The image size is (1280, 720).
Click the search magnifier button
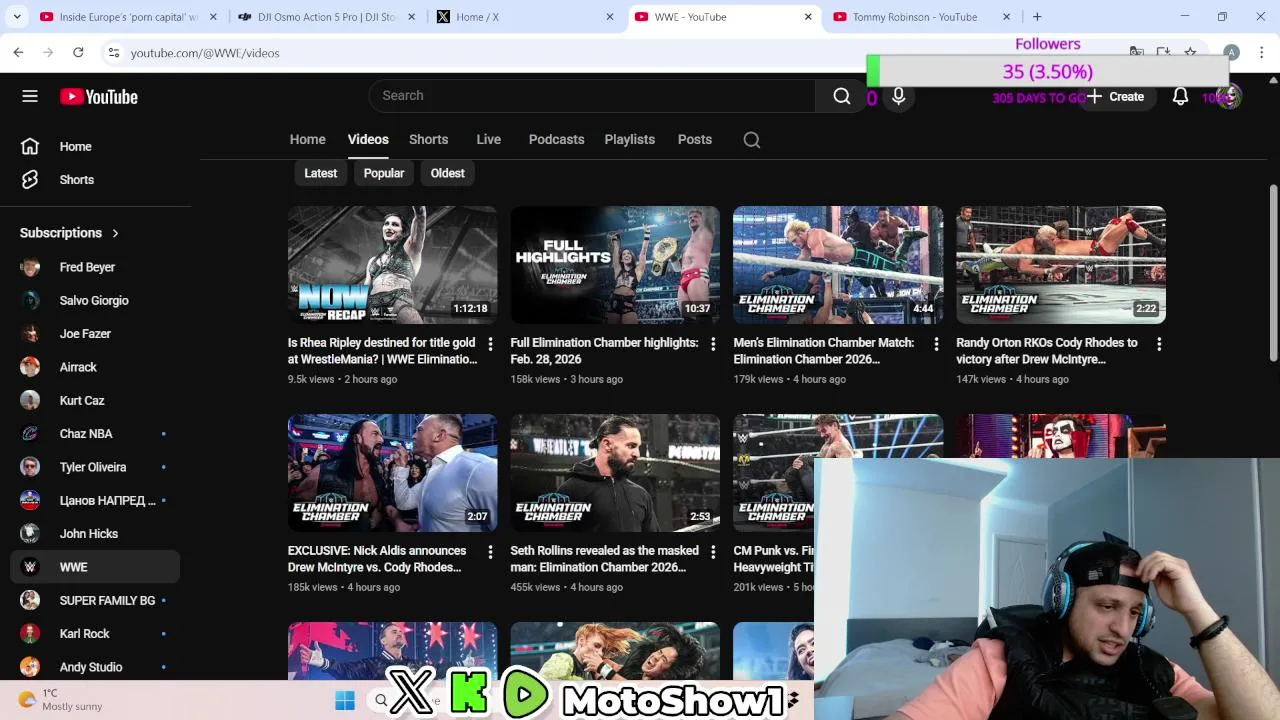point(841,96)
